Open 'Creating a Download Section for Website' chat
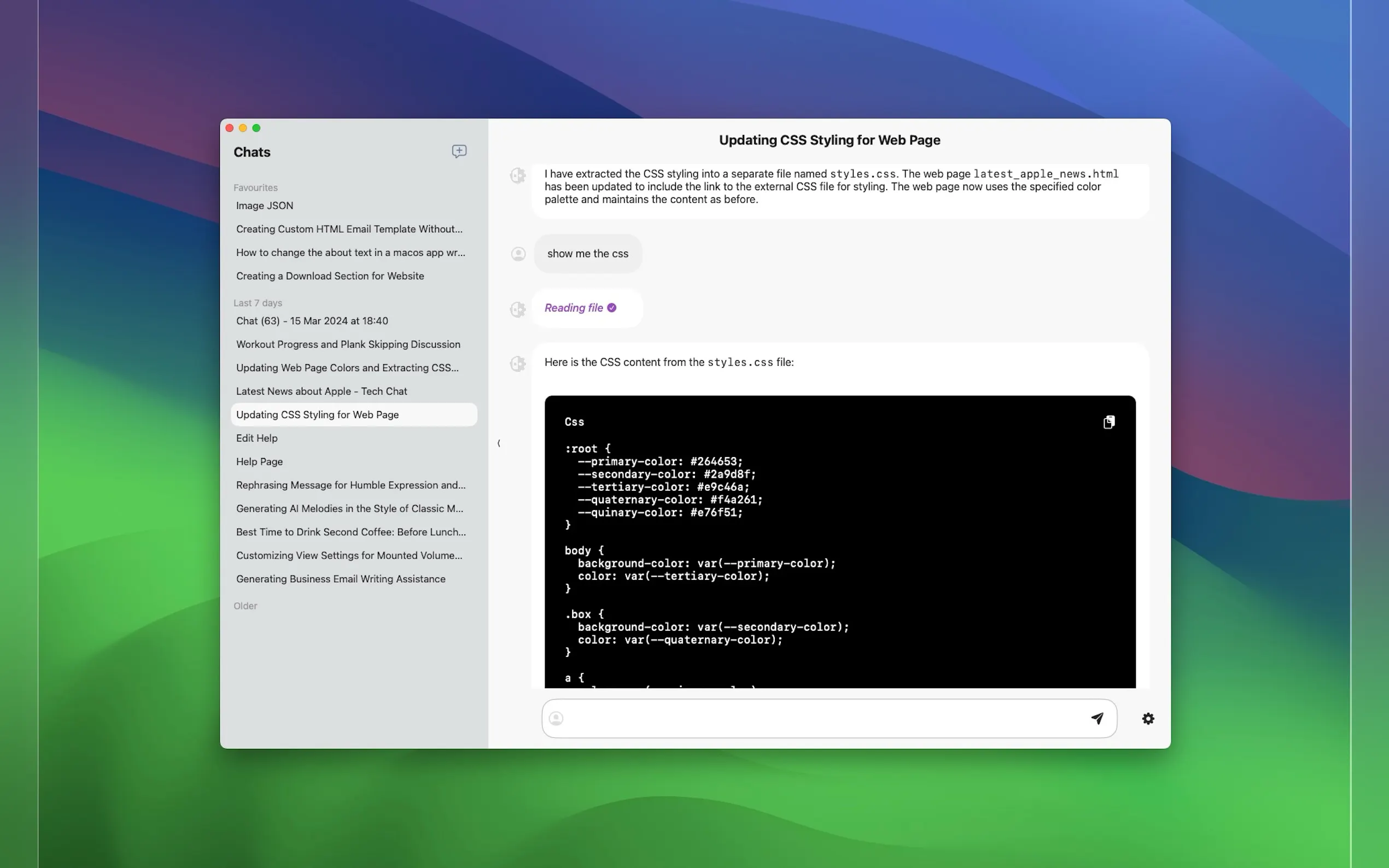Screen dimensions: 1389x868 330,276
